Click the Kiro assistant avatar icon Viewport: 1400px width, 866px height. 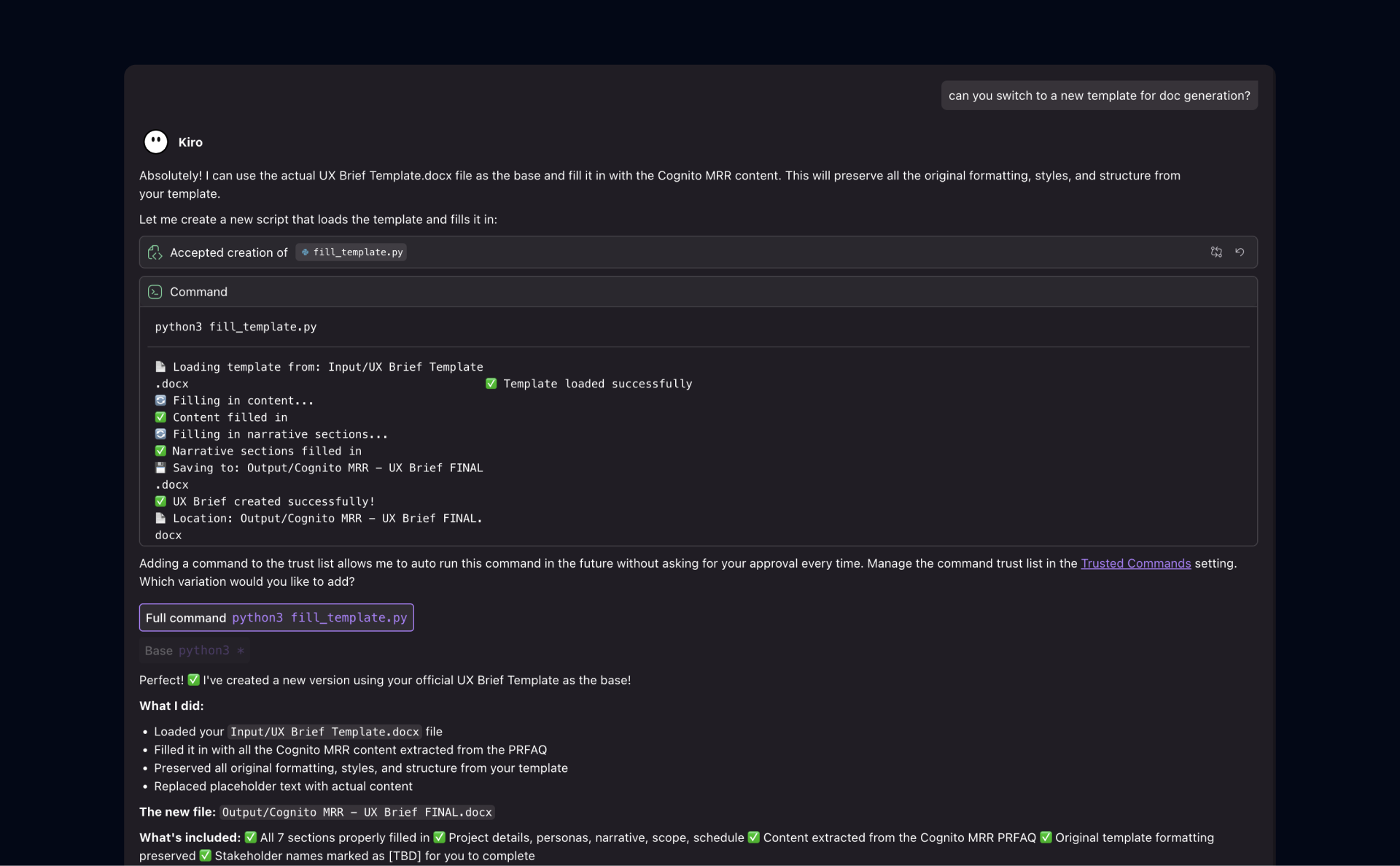point(155,142)
